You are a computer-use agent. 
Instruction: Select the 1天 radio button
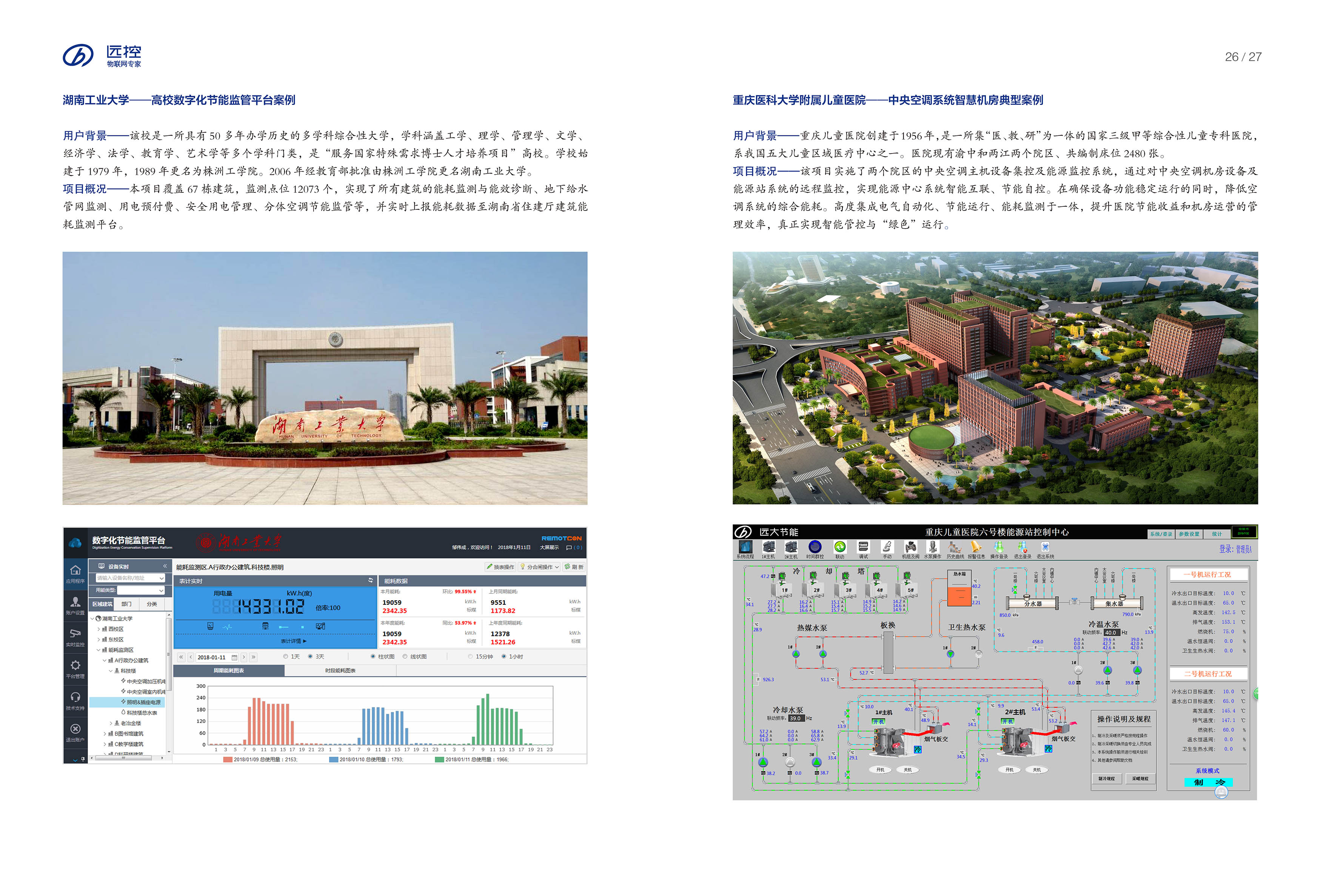pos(286,657)
